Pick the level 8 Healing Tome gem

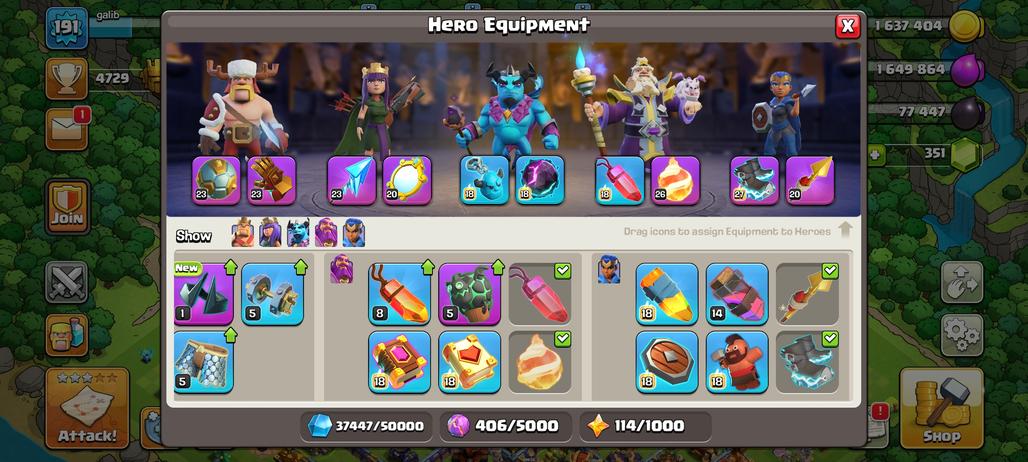coord(400,294)
